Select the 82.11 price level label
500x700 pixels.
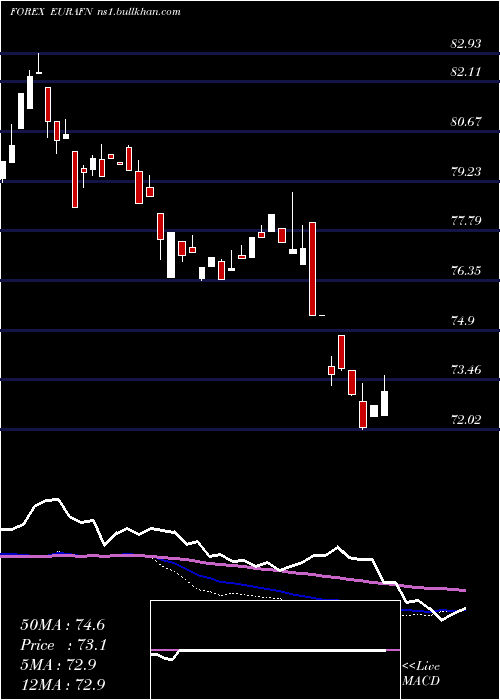pos(466,72)
